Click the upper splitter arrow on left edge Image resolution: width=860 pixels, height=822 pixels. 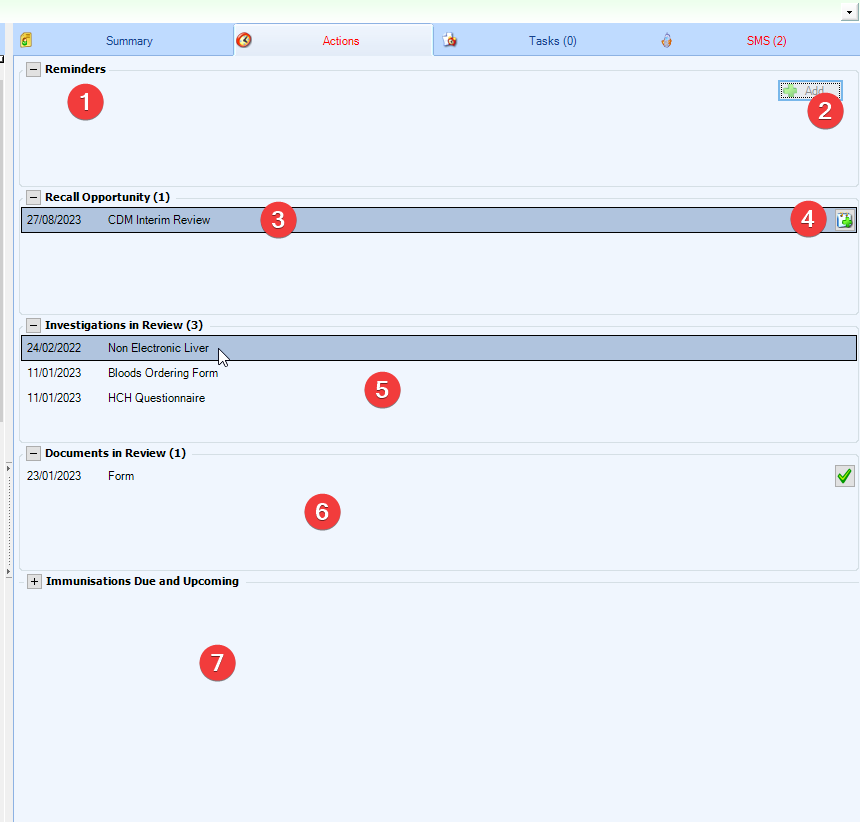(8, 468)
